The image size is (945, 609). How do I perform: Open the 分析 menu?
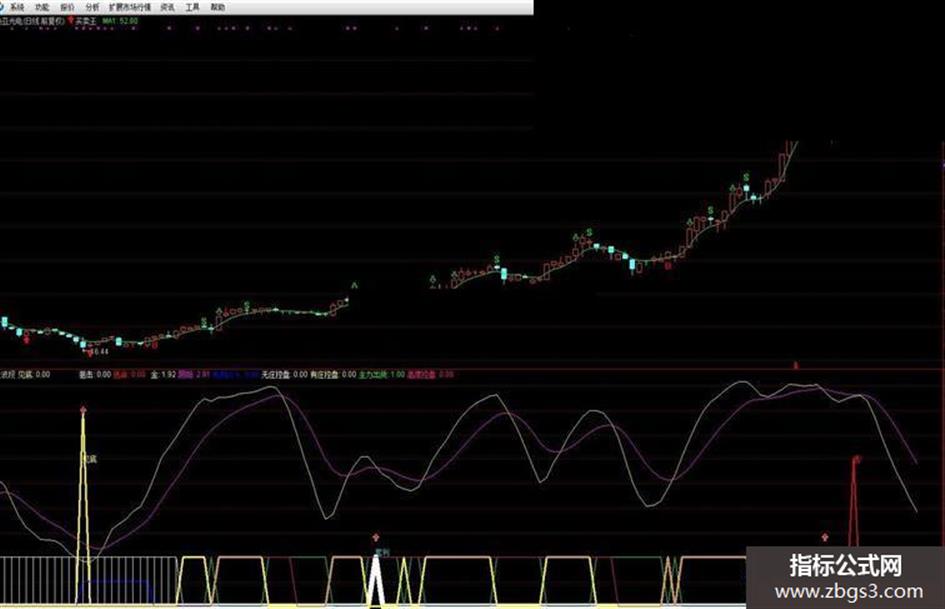coord(92,7)
